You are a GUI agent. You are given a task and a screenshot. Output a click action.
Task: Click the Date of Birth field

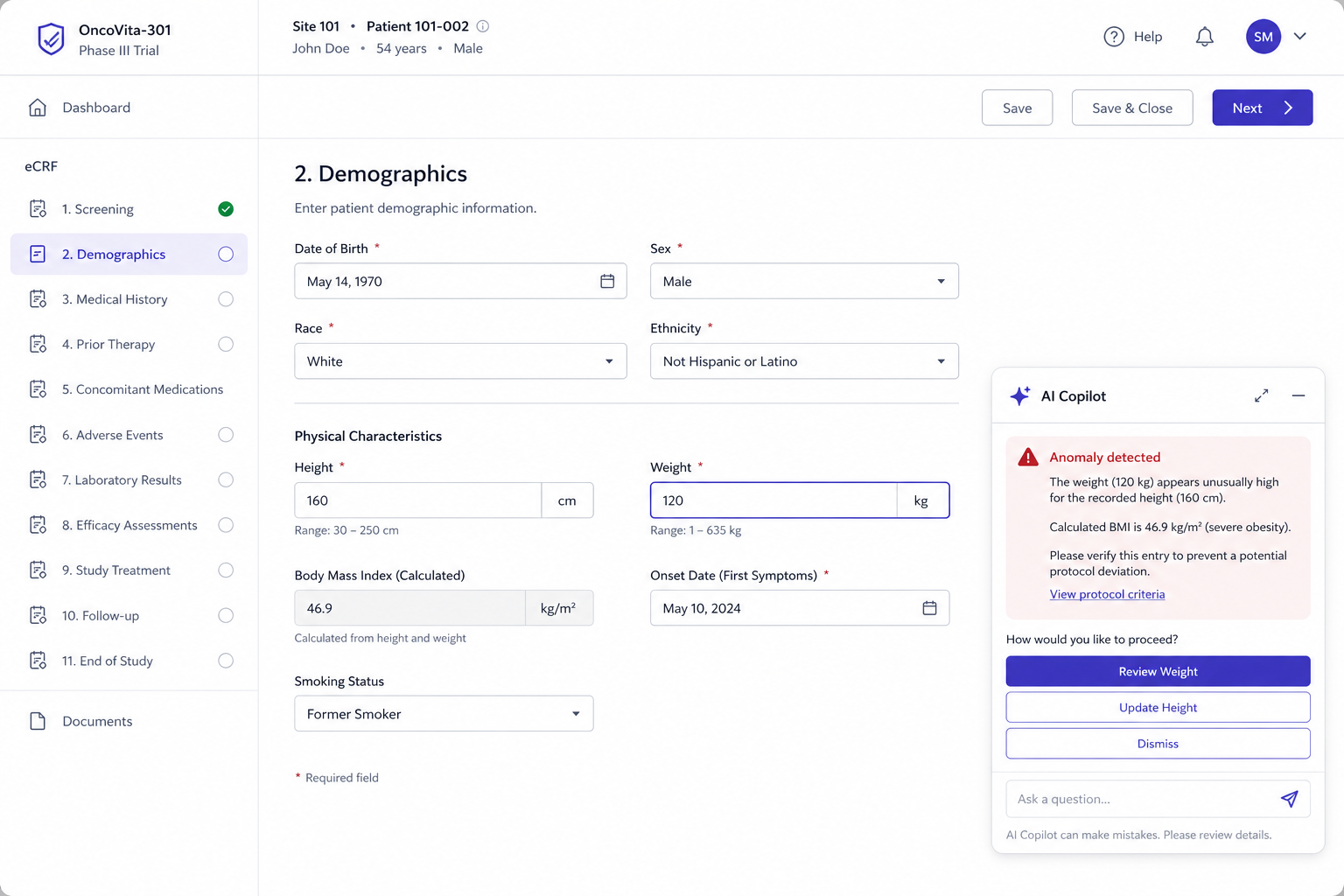[460, 281]
